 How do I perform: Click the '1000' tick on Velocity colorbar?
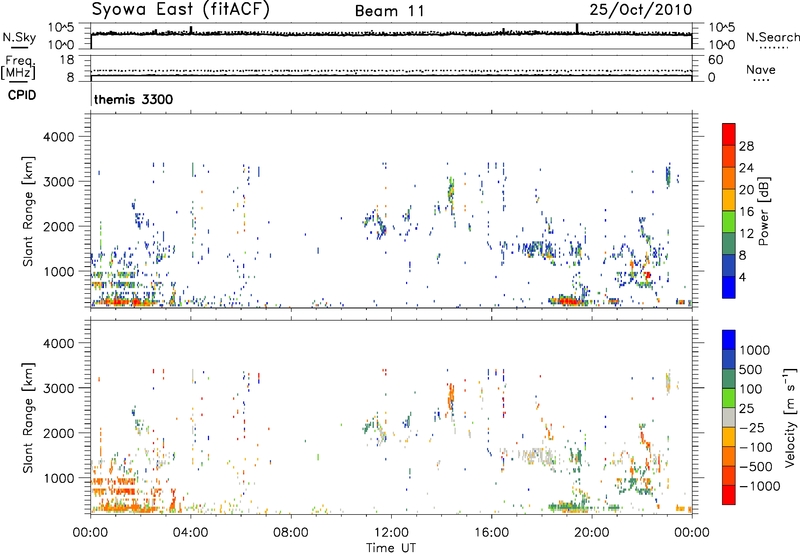[754, 350]
